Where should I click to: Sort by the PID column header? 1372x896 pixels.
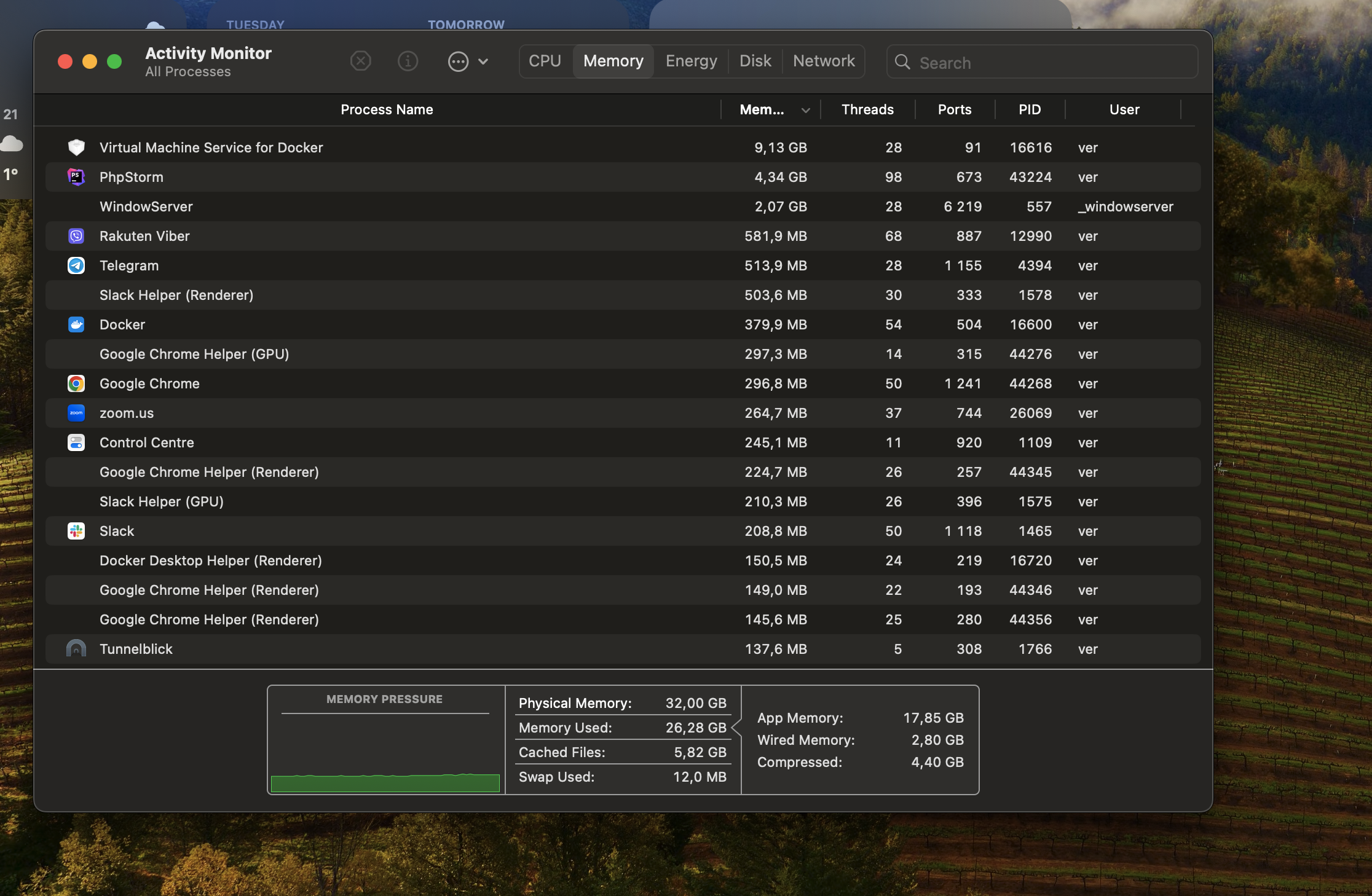click(1030, 110)
